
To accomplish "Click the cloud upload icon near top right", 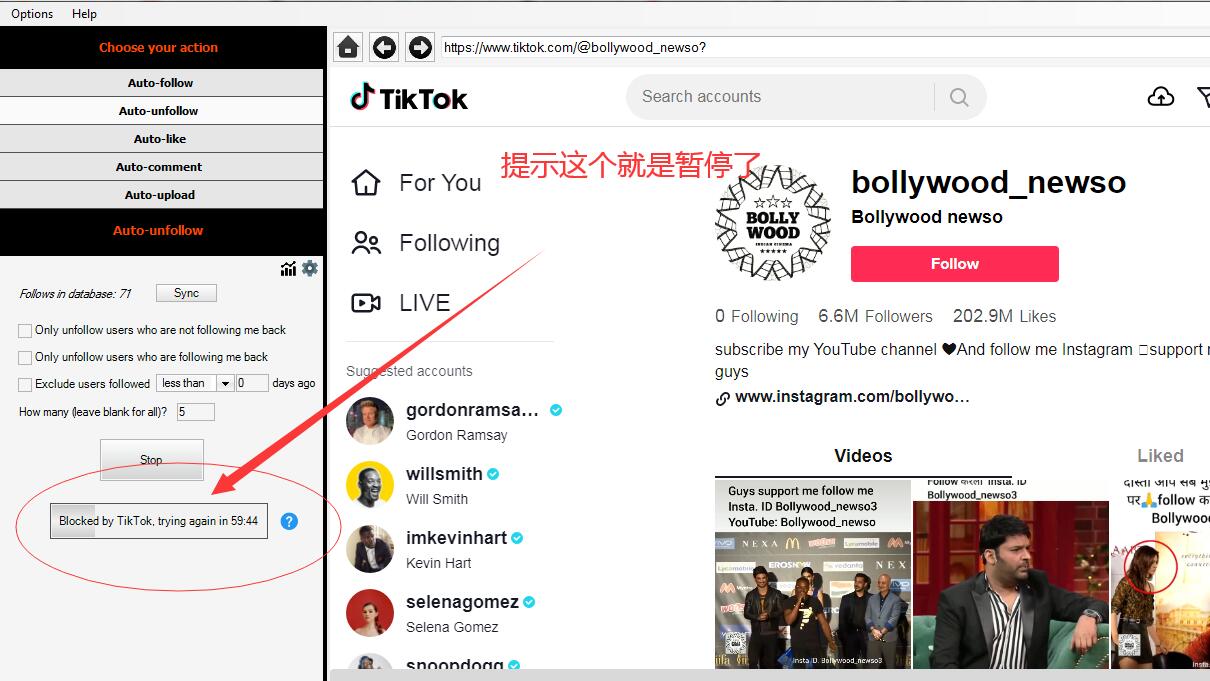I will (1161, 96).
